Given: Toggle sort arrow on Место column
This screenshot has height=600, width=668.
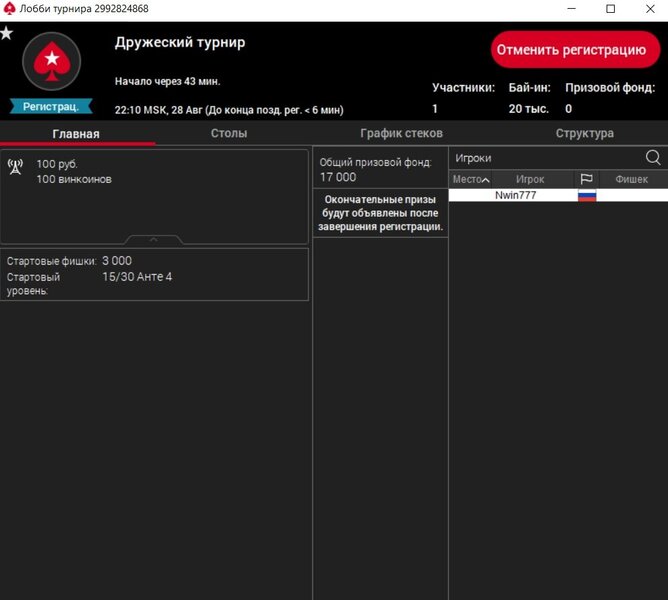Looking at the screenshot, I should [486, 180].
